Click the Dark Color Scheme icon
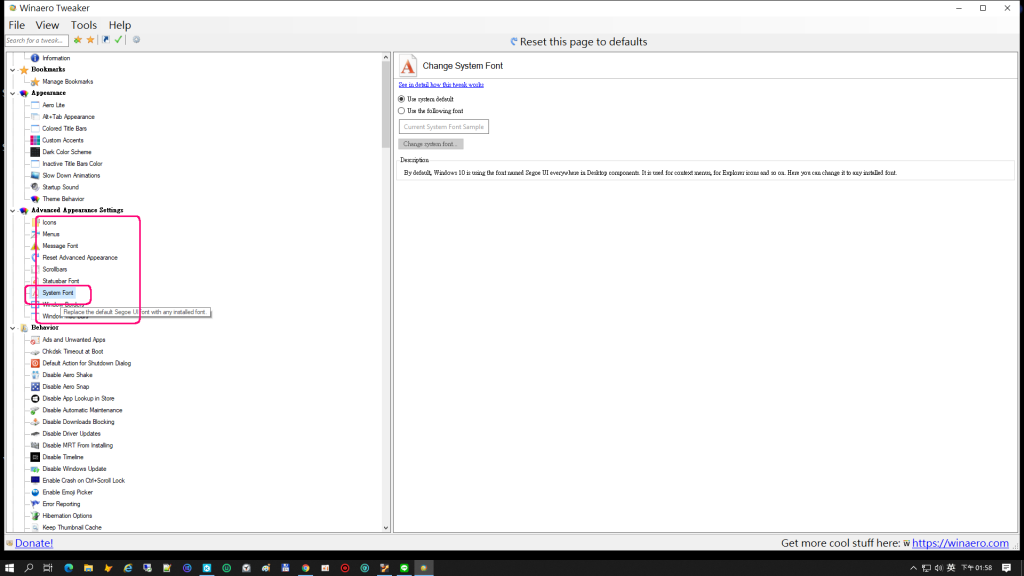 point(35,152)
